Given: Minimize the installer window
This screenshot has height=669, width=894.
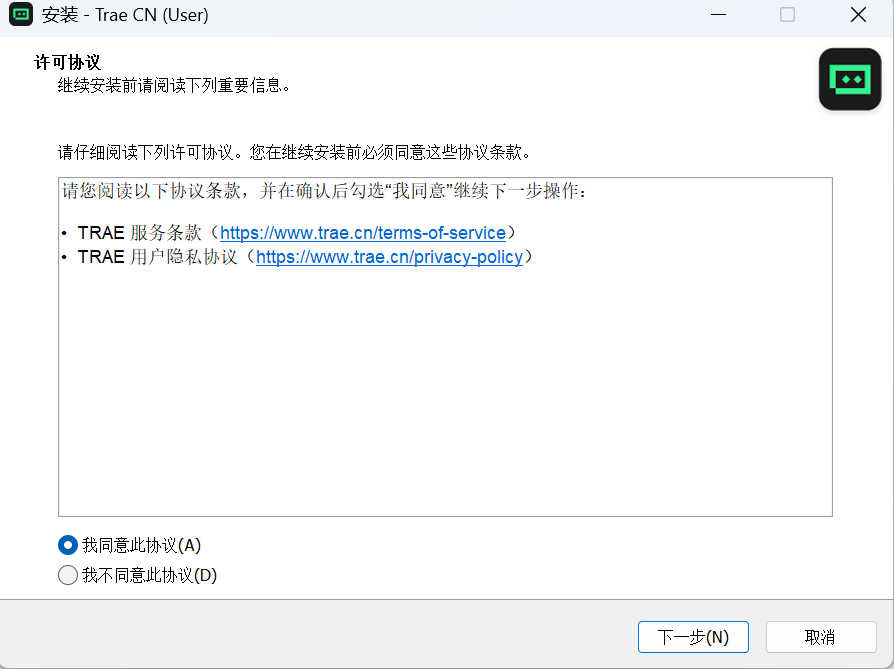Looking at the screenshot, I should 718,14.
